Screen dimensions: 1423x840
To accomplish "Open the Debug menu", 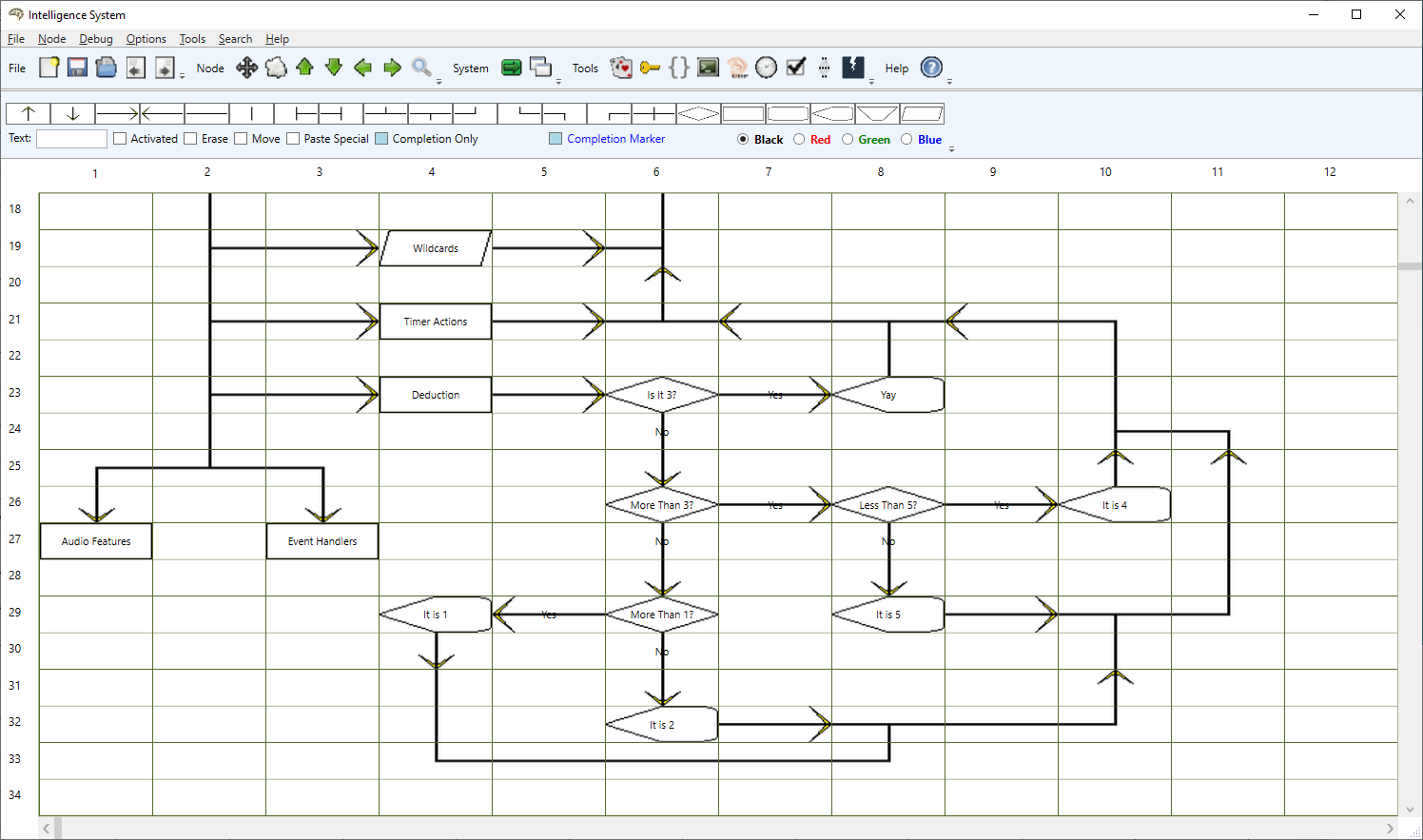I will [x=95, y=39].
